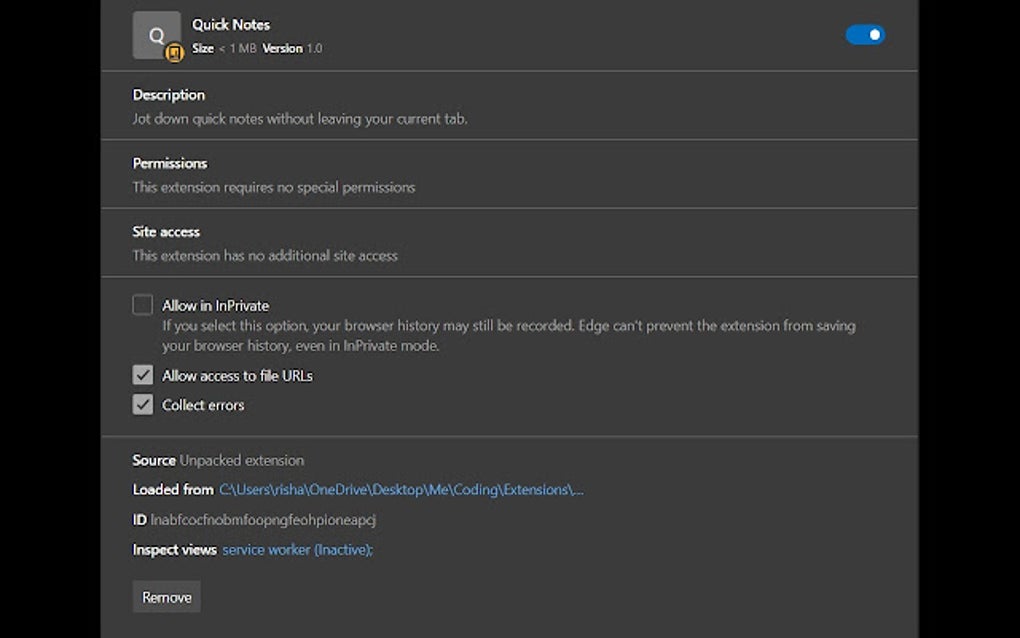The width and height of the screenshot is (1020, 638).
Task: Select the extension name Quick Notes
Action: [x=230, y=24]
